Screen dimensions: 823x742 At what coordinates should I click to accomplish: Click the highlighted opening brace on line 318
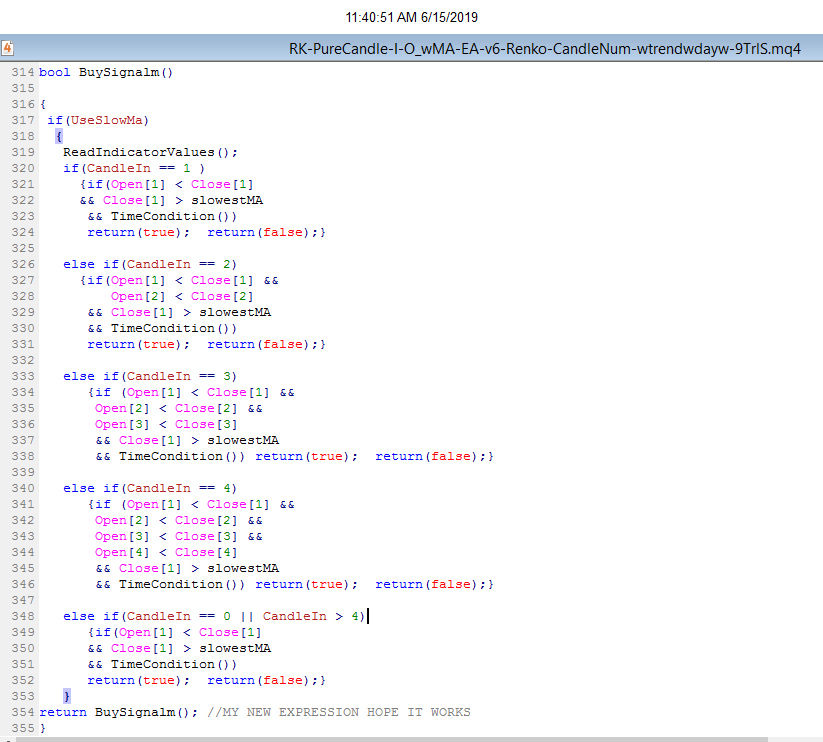pos(59,136)
